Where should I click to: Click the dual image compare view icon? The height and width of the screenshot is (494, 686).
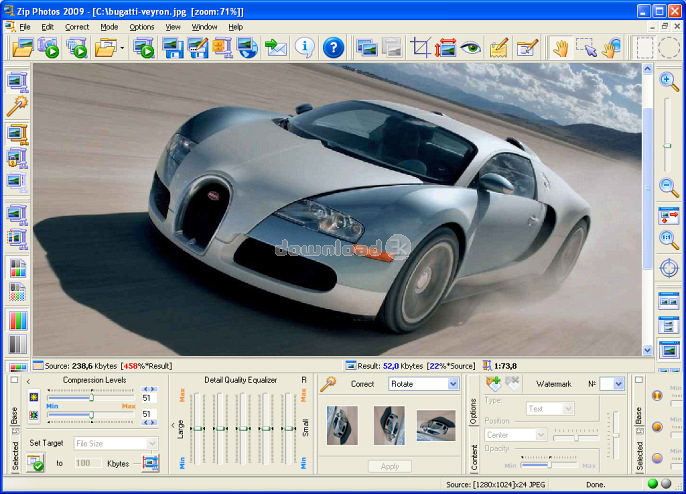pyautogui.click(x=668, y=301)
